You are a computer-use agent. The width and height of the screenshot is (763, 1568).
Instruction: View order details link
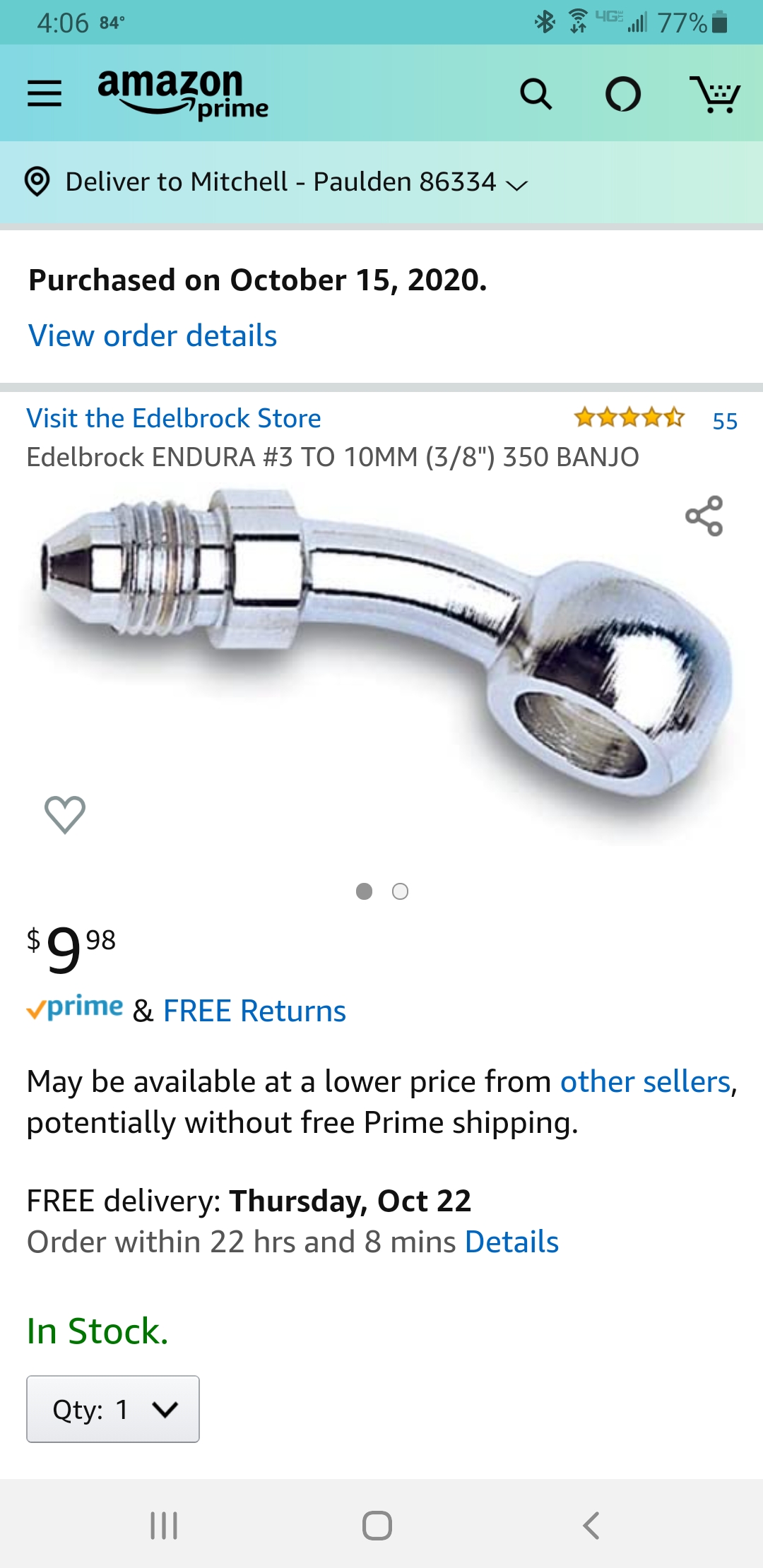pos(153,335)
